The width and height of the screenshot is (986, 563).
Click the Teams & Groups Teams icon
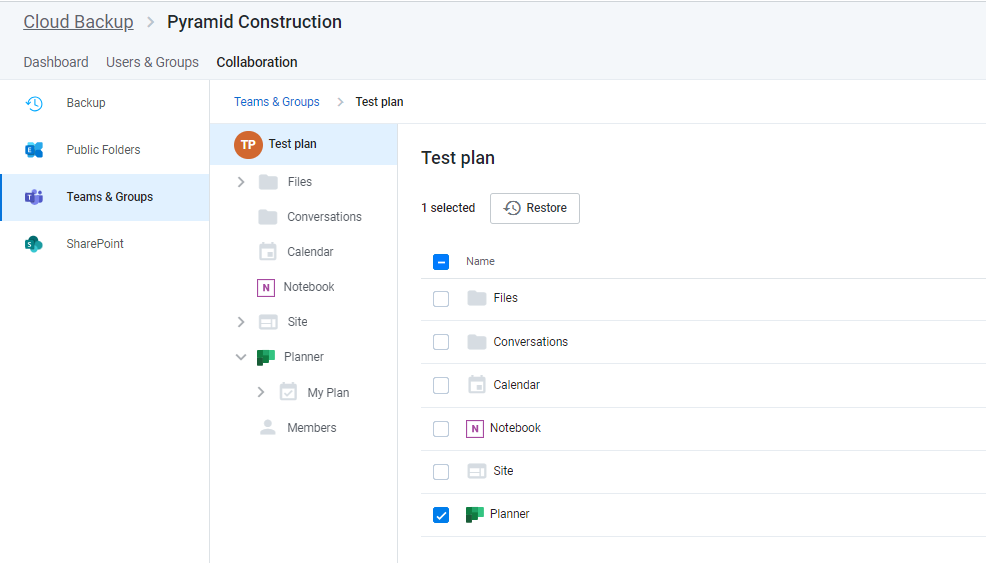point(34,197)
